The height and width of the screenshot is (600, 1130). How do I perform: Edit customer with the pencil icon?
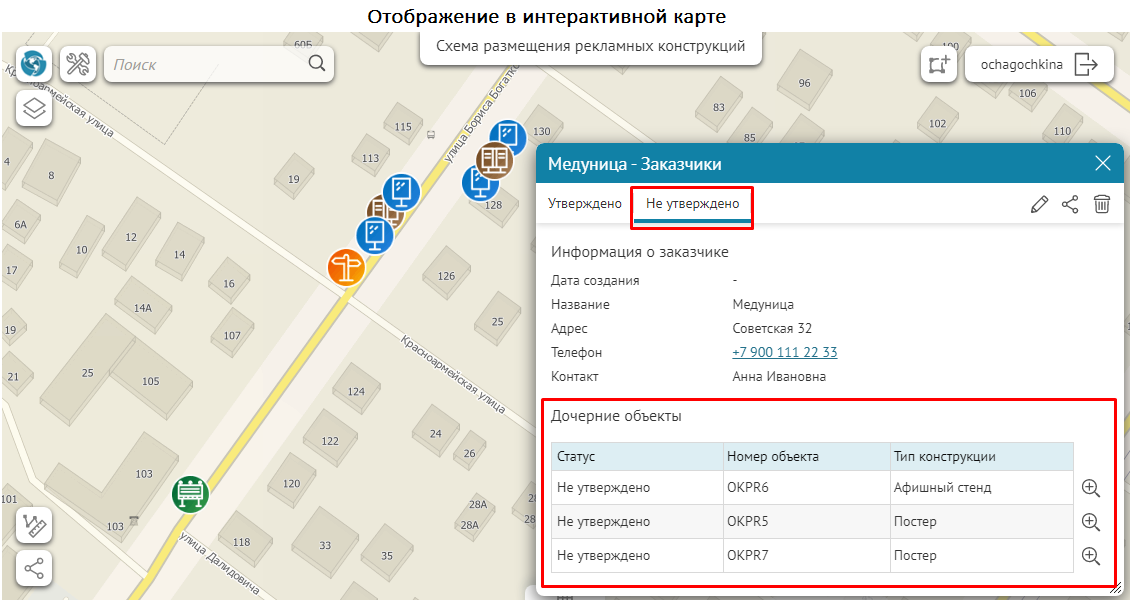1039,204
